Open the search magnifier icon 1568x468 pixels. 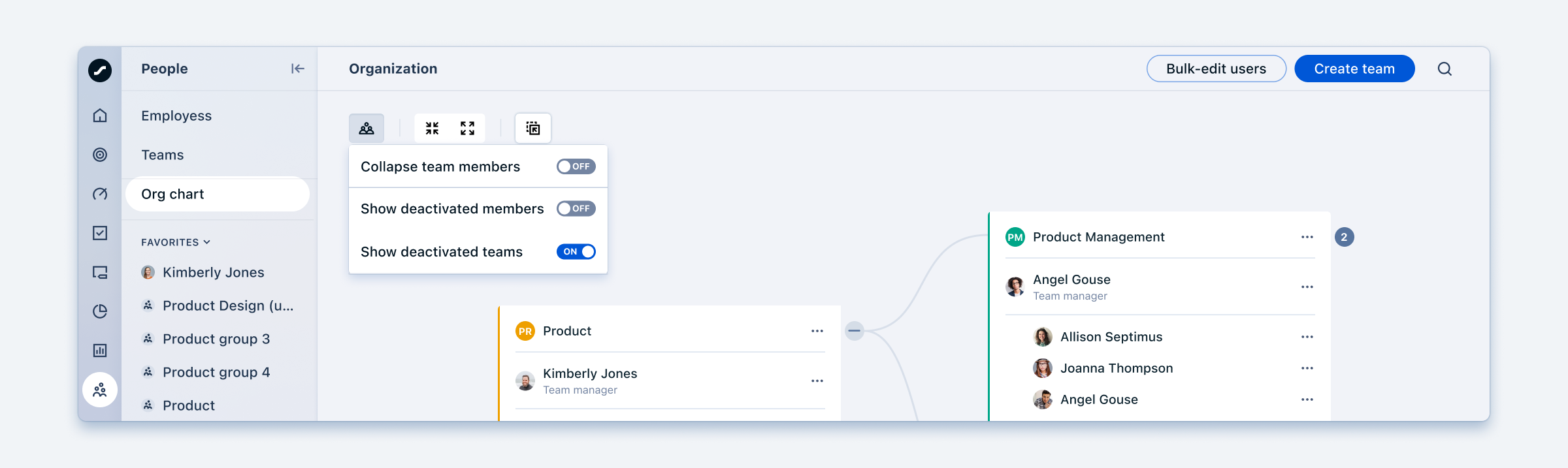coord(1445,69)
